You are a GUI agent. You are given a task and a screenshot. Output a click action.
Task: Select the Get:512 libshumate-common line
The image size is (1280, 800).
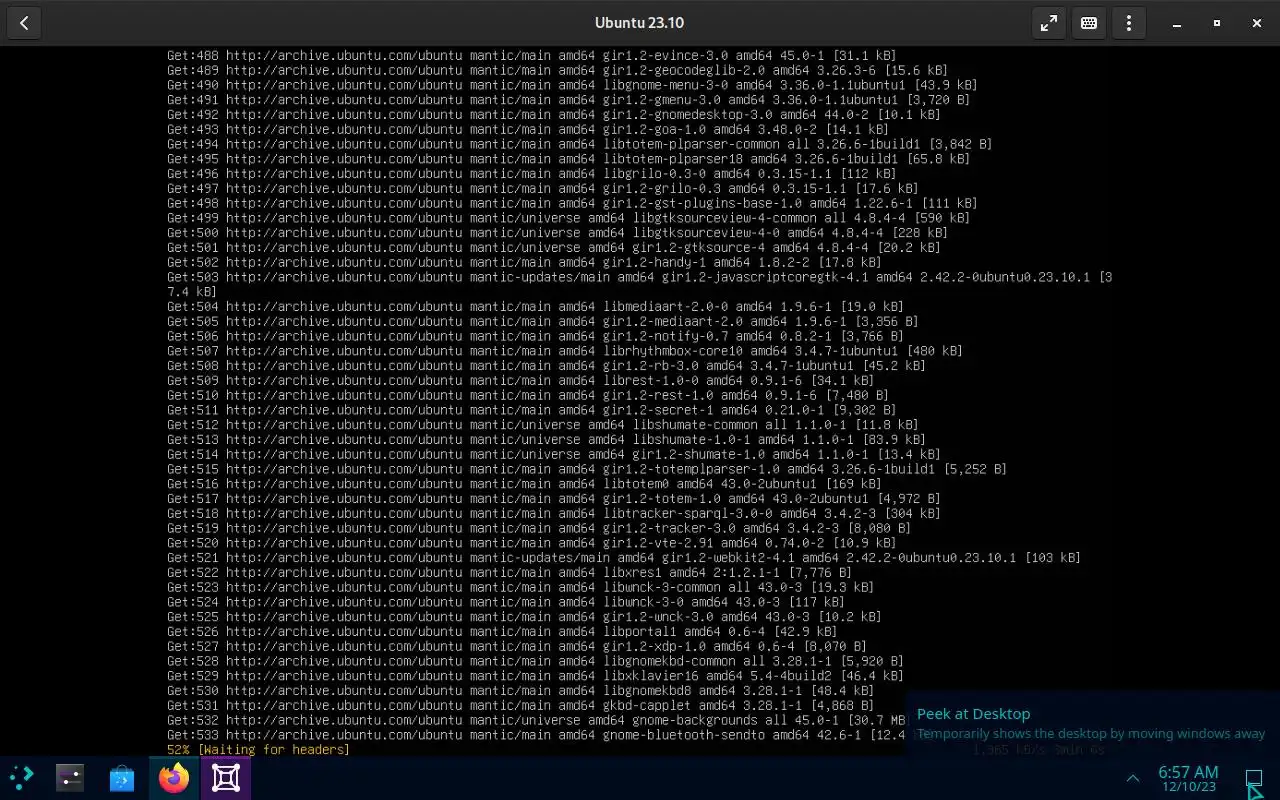coord(542,424)
